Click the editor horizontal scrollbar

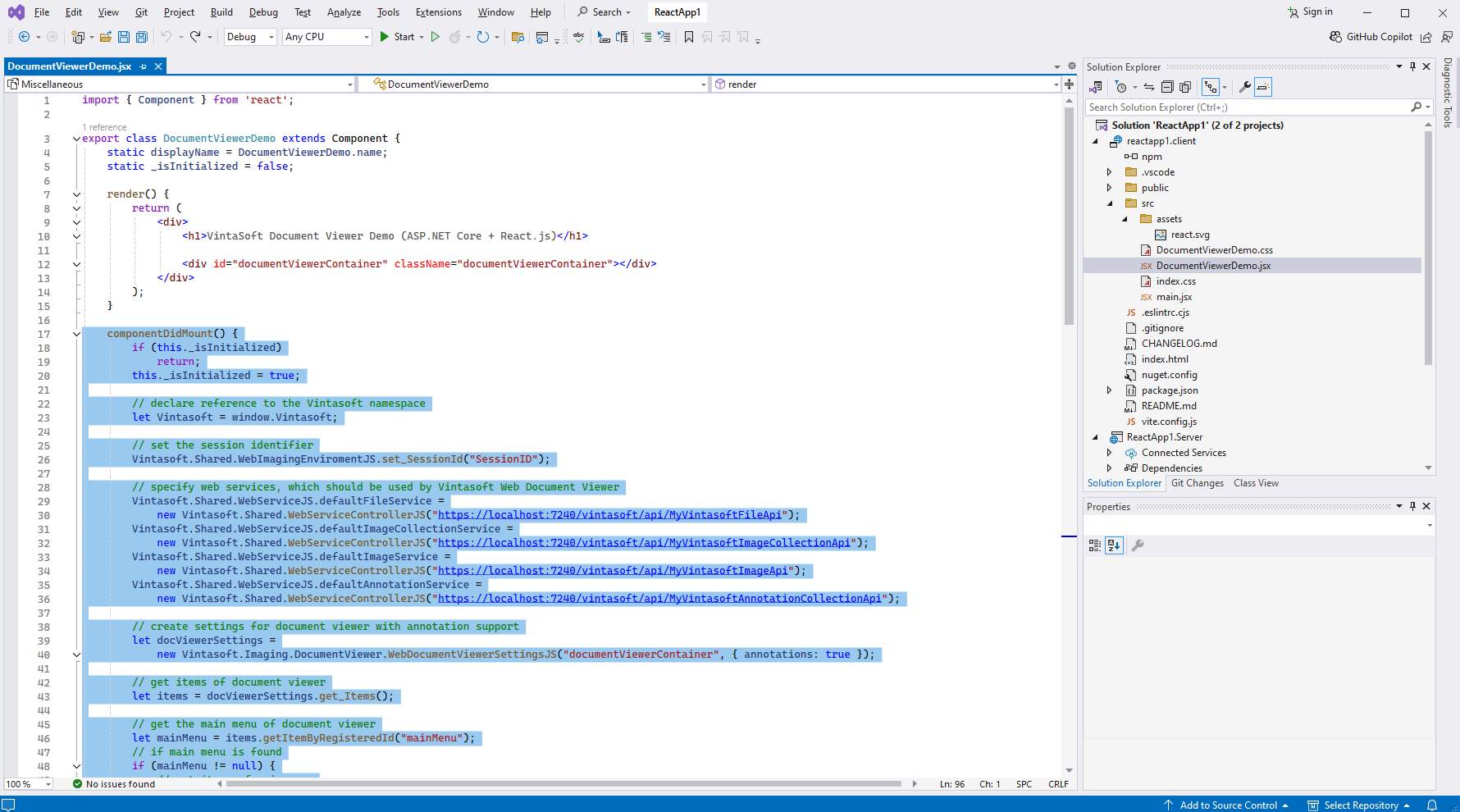point(563,784)
